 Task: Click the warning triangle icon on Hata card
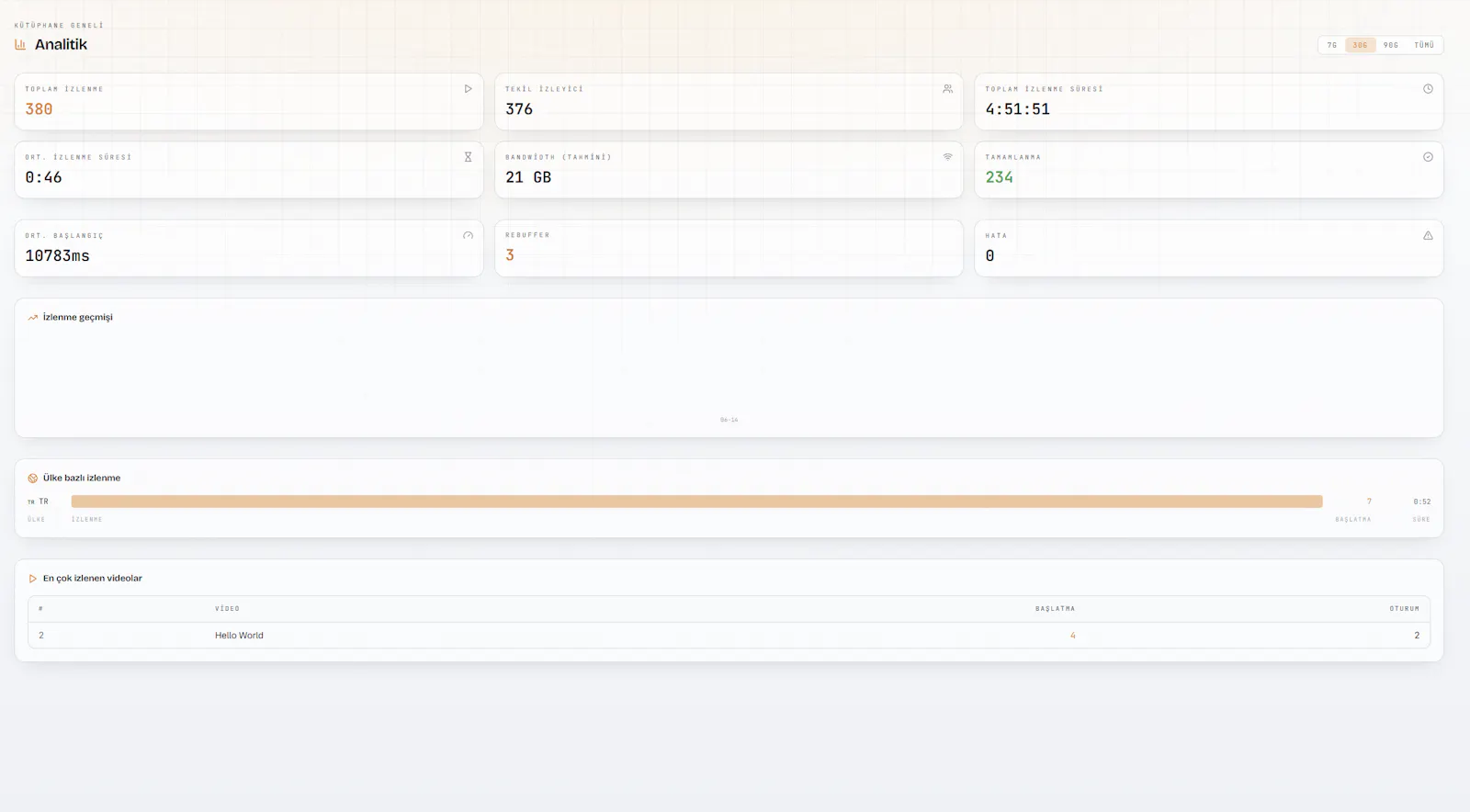tap(1428, 235)
